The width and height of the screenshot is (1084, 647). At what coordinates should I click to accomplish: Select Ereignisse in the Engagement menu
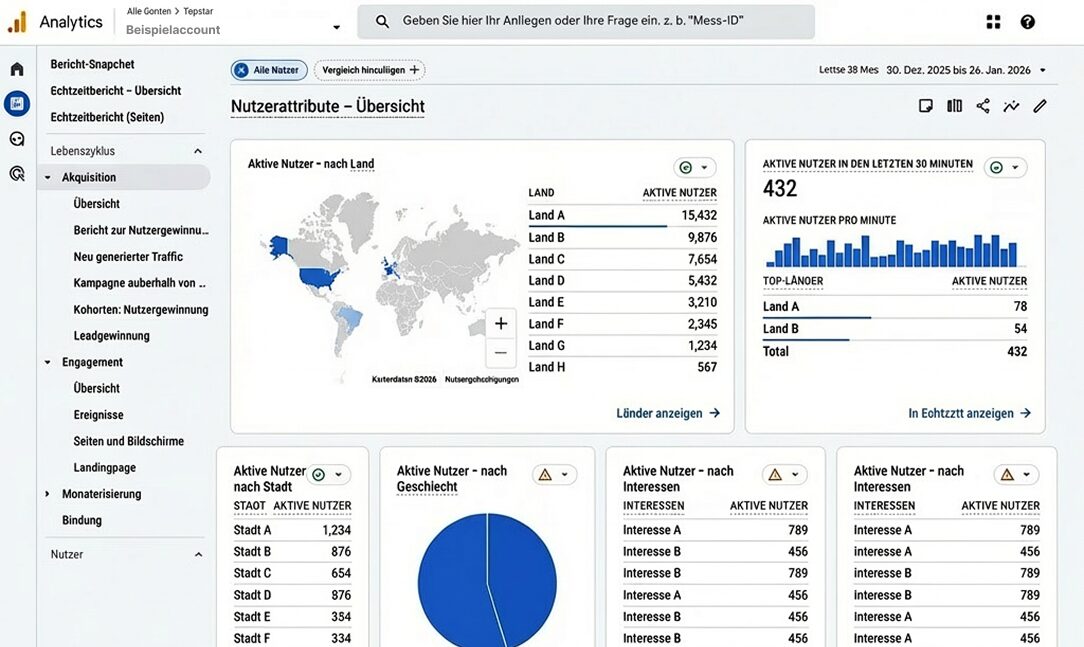(98, 415)
